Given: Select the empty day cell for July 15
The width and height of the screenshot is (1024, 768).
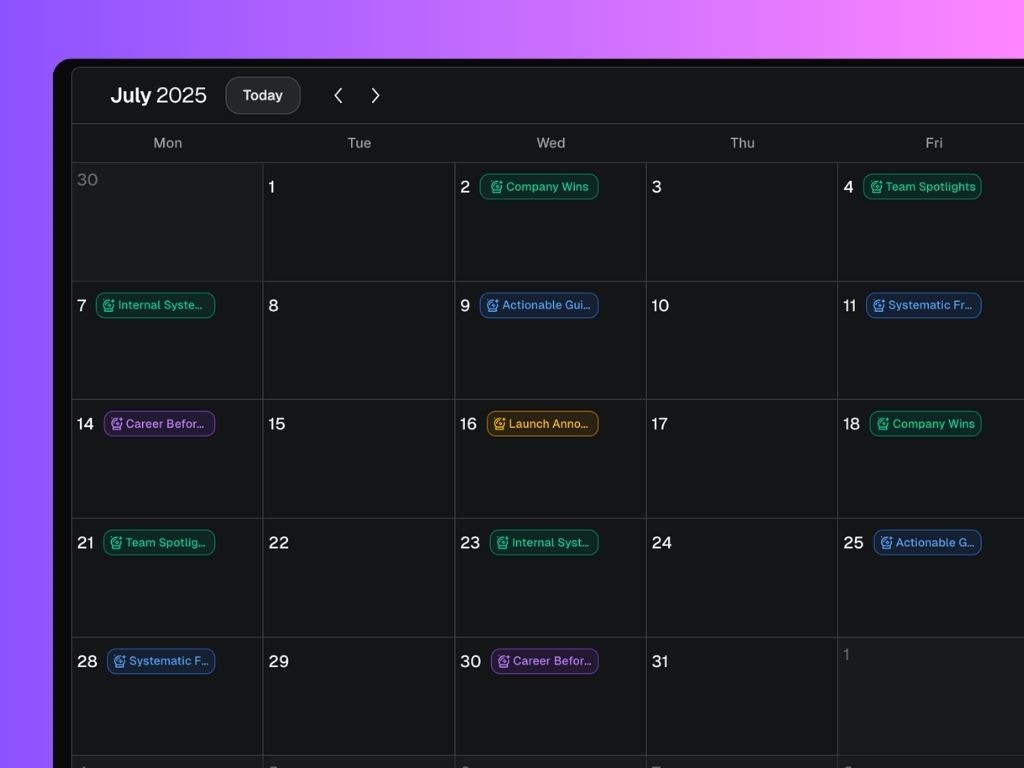Looking at the screenshot, I should pos(358,460).
